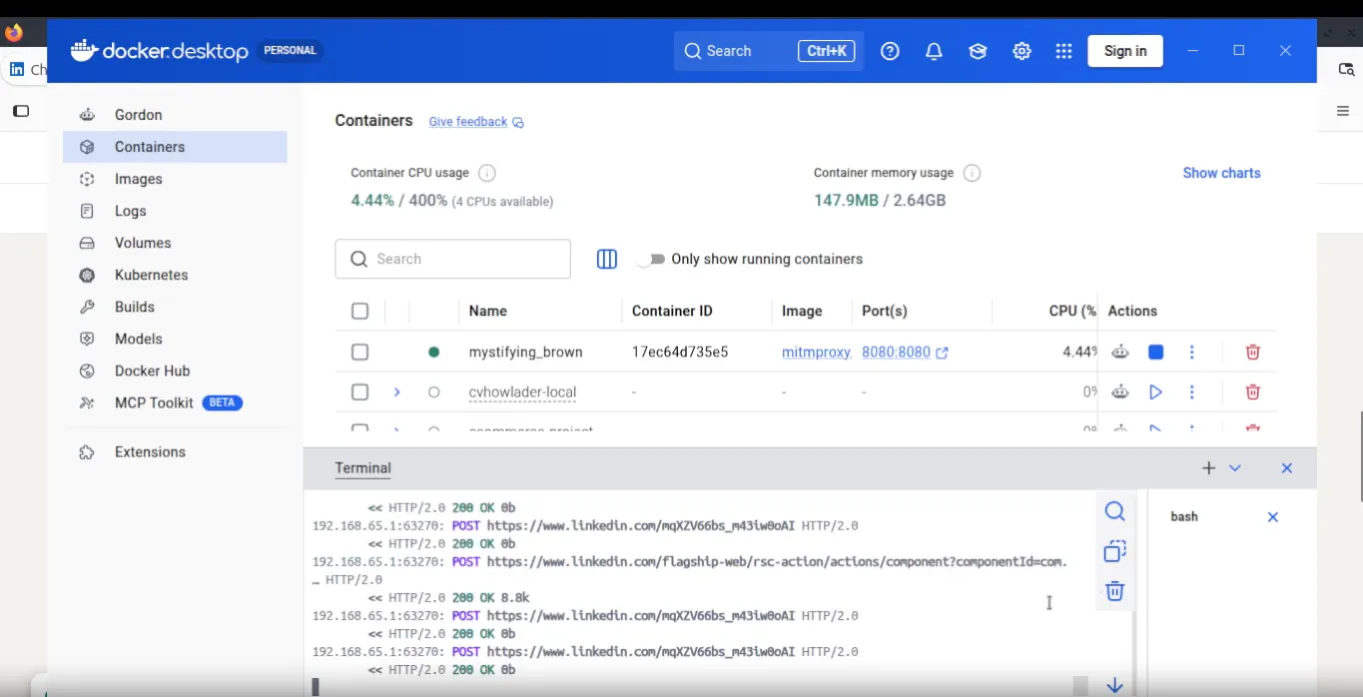Viewport: 1363px width, 697px height.
Task: Click the containers Search input field
Action: [x=453, y=259]
